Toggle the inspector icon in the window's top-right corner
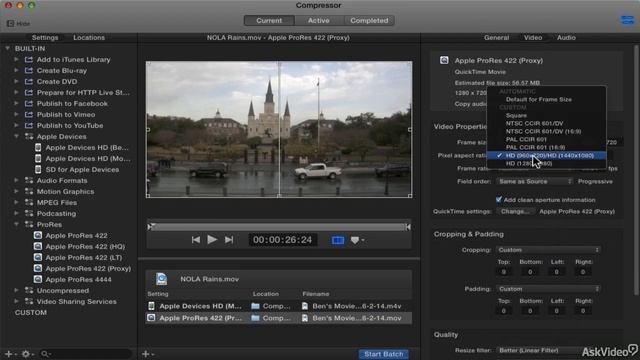The height and width of the screenshot is (360, 640). pos(627,20)
